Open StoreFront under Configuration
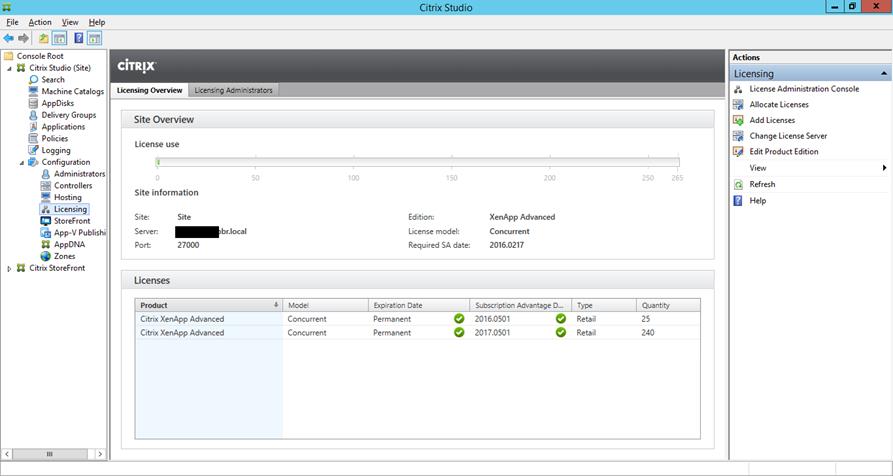 pyautogui.click(x=72, y=221)
